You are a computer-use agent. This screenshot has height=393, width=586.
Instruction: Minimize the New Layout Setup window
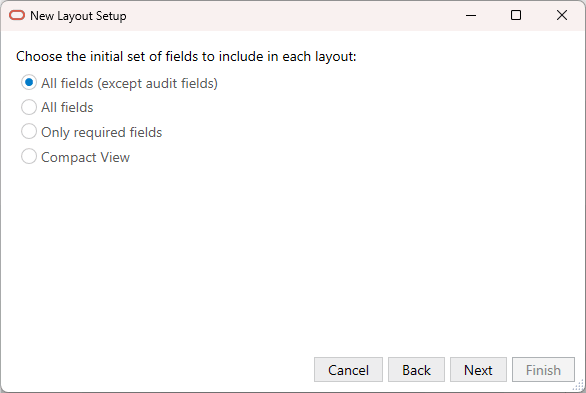click(471, 15)
